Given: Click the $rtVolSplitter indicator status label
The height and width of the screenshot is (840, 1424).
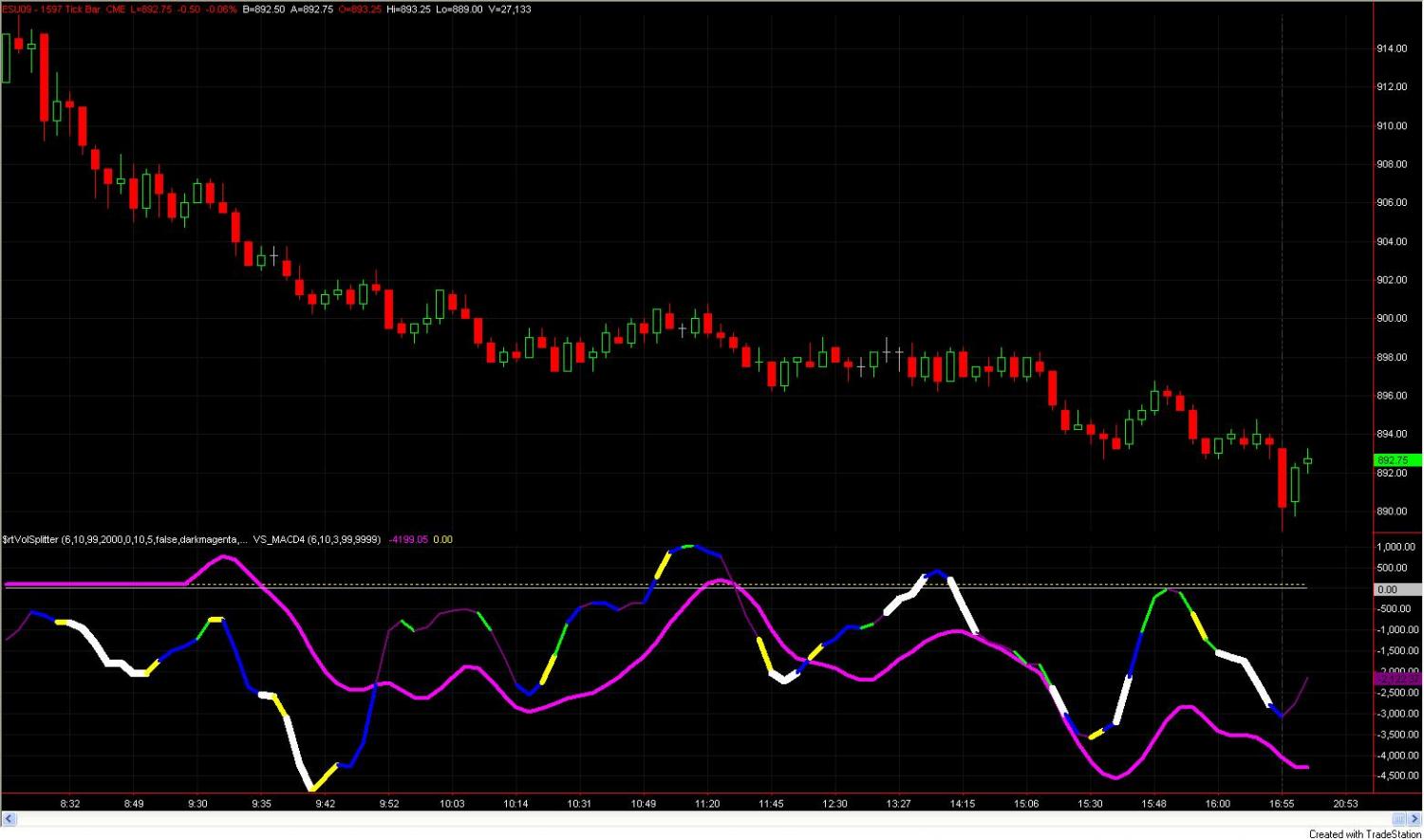Looking at the screenshot, I should [123, 539].
